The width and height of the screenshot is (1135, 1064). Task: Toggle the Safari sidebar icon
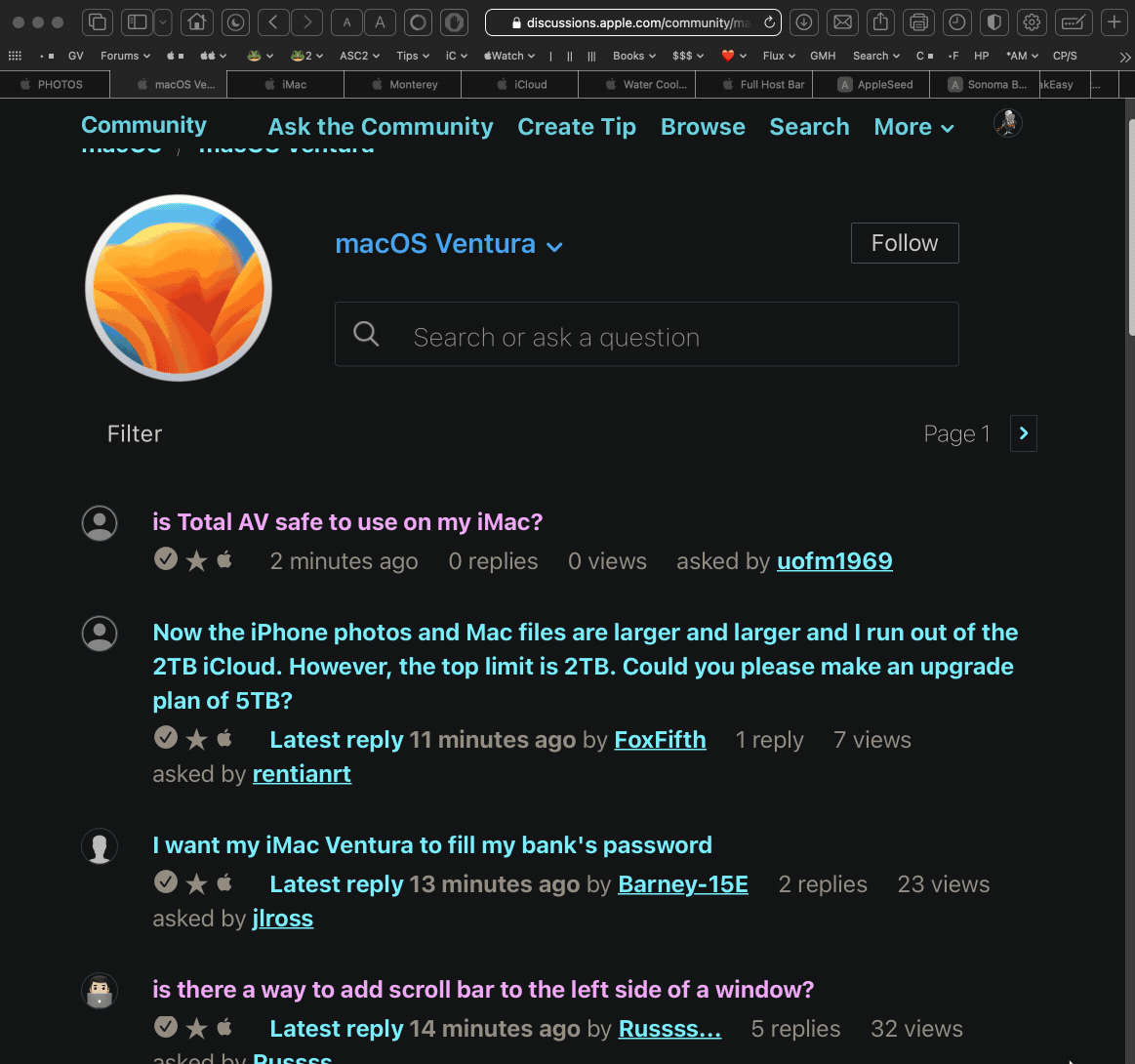point(137,22)
